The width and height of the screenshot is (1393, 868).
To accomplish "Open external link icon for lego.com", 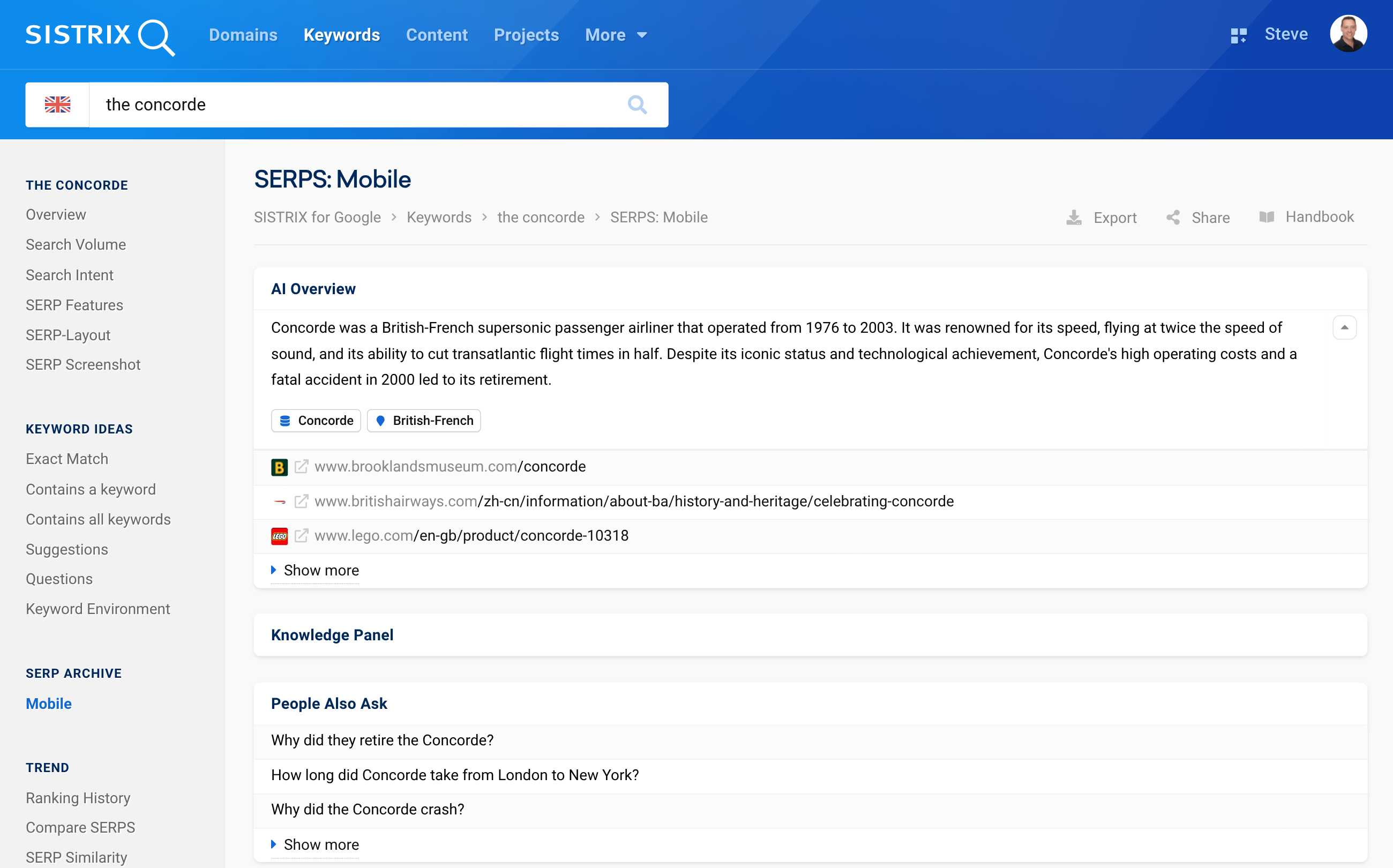I will point(301,536).
